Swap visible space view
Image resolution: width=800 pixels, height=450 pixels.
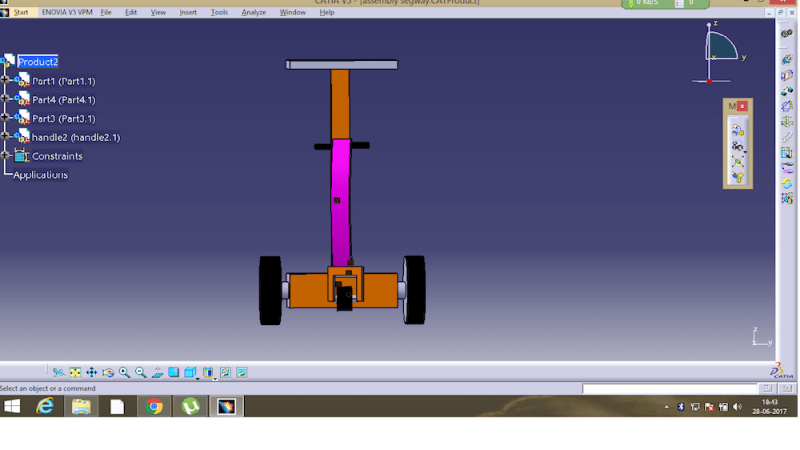pos(242,372)
